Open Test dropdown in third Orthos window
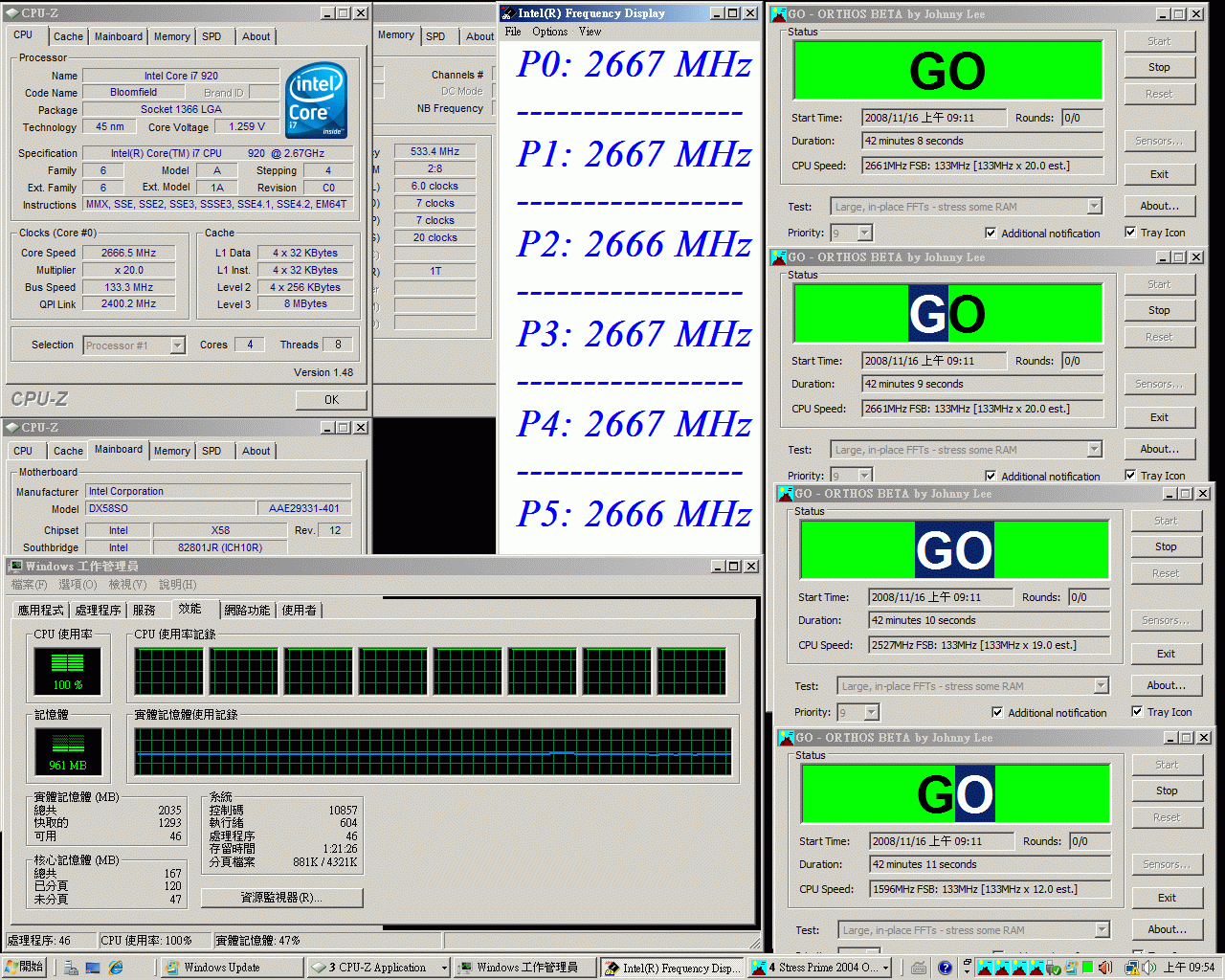 coord(1102,686)
